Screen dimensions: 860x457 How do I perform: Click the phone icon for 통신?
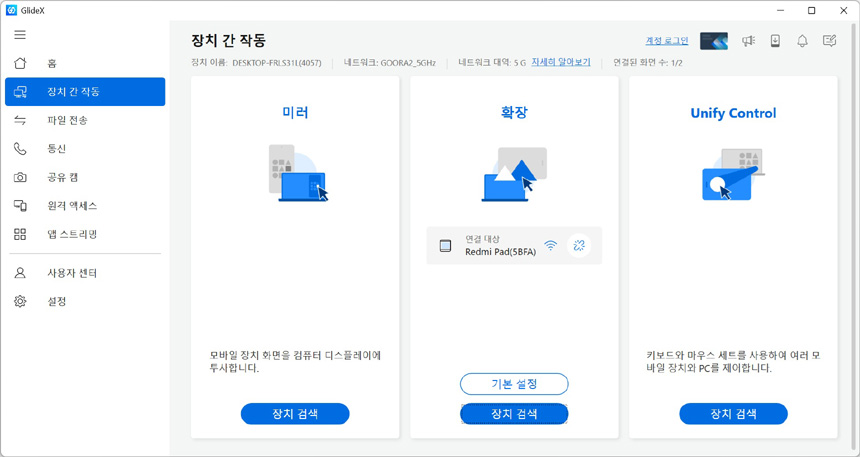tap(20, 149)
